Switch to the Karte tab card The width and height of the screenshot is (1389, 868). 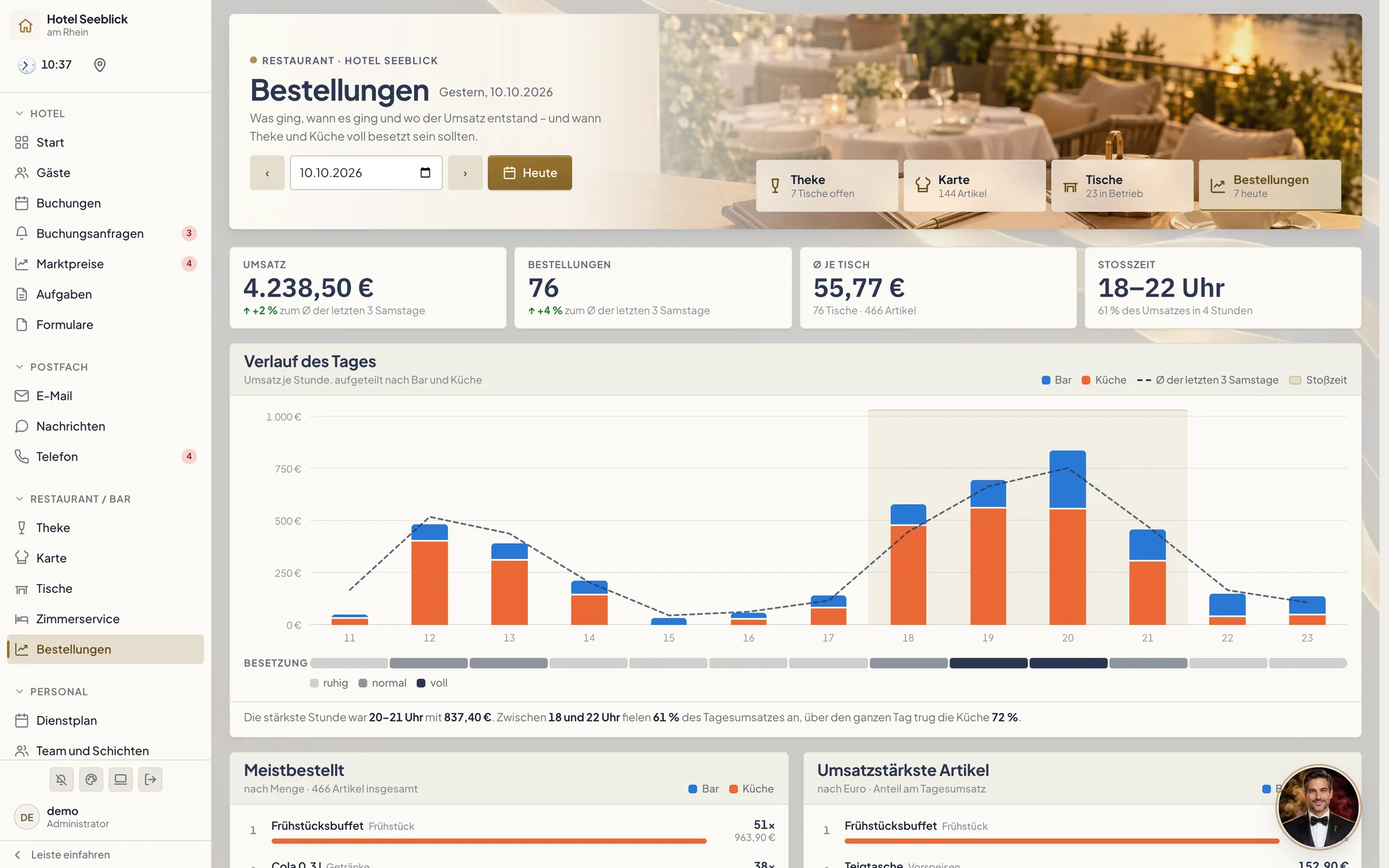coord(974,186)
